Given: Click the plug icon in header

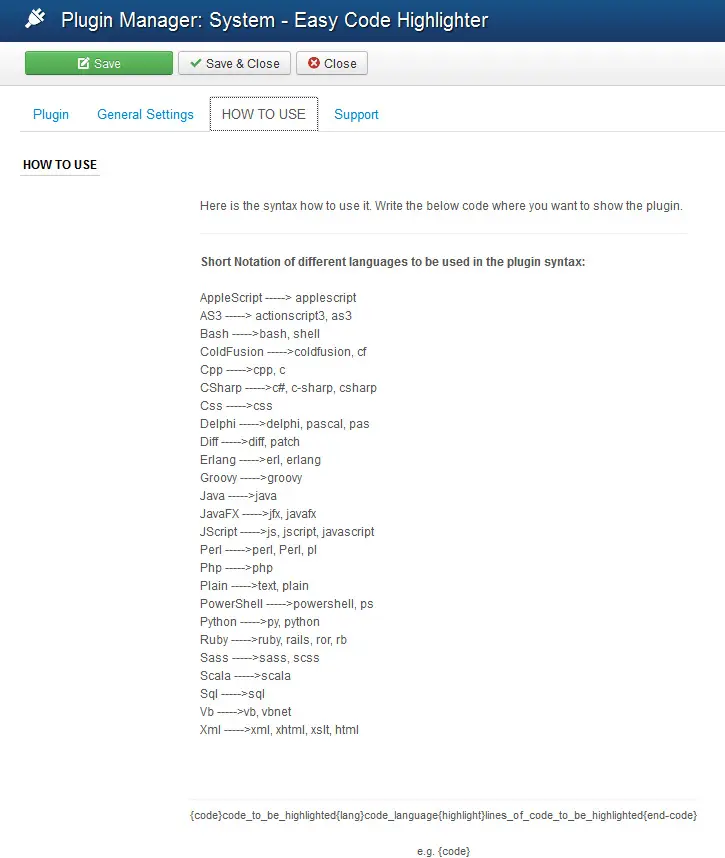Looking at the screenshot, I should pyautogui.click(x=35, y=19).
